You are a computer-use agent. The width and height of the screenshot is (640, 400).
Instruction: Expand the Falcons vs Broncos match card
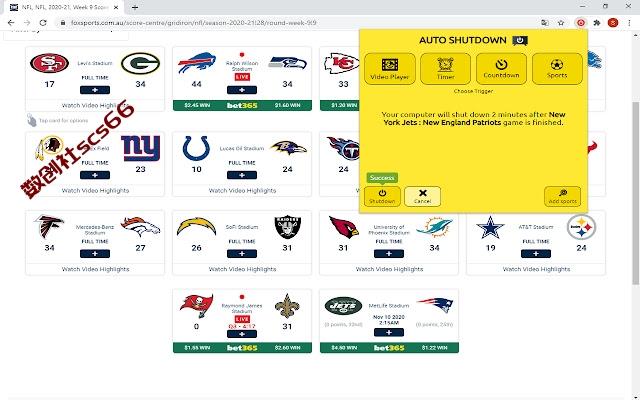[95, 254]
